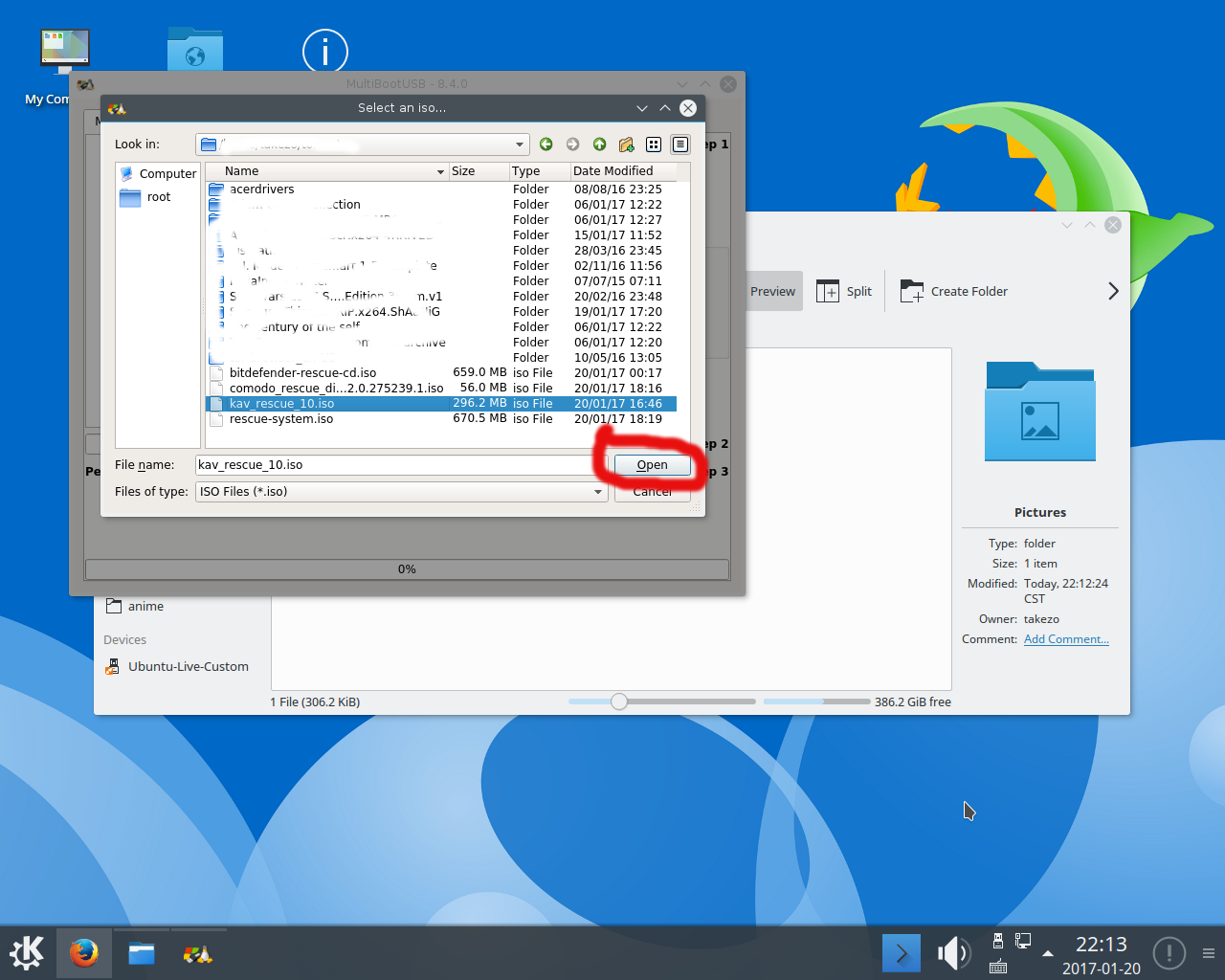1225x980 pixels.
Task: Select Computer in the dialog sidebar
Action: 167,174
